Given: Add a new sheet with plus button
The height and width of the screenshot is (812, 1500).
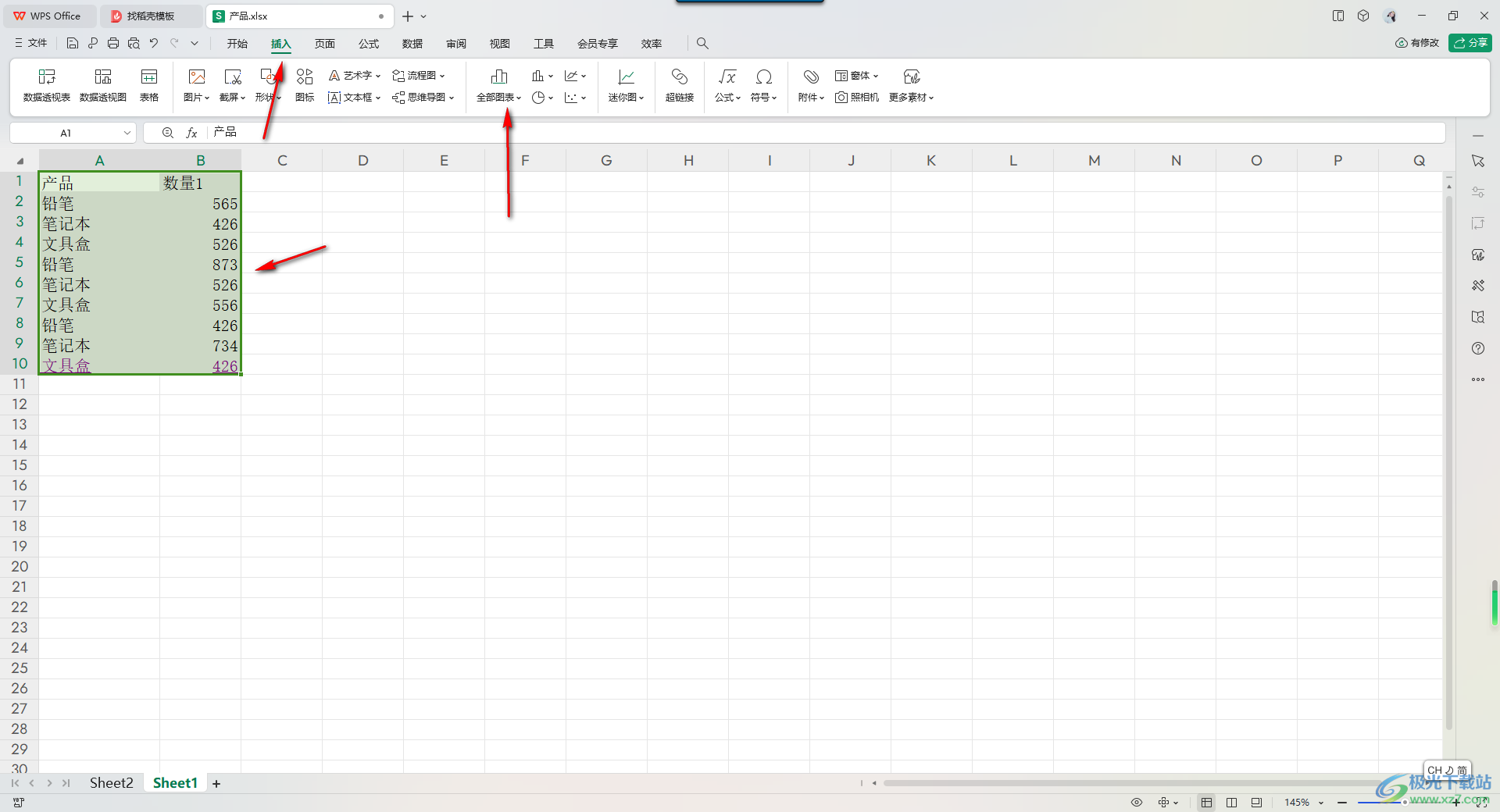Looking at the screenshot, I should point(216,784).
